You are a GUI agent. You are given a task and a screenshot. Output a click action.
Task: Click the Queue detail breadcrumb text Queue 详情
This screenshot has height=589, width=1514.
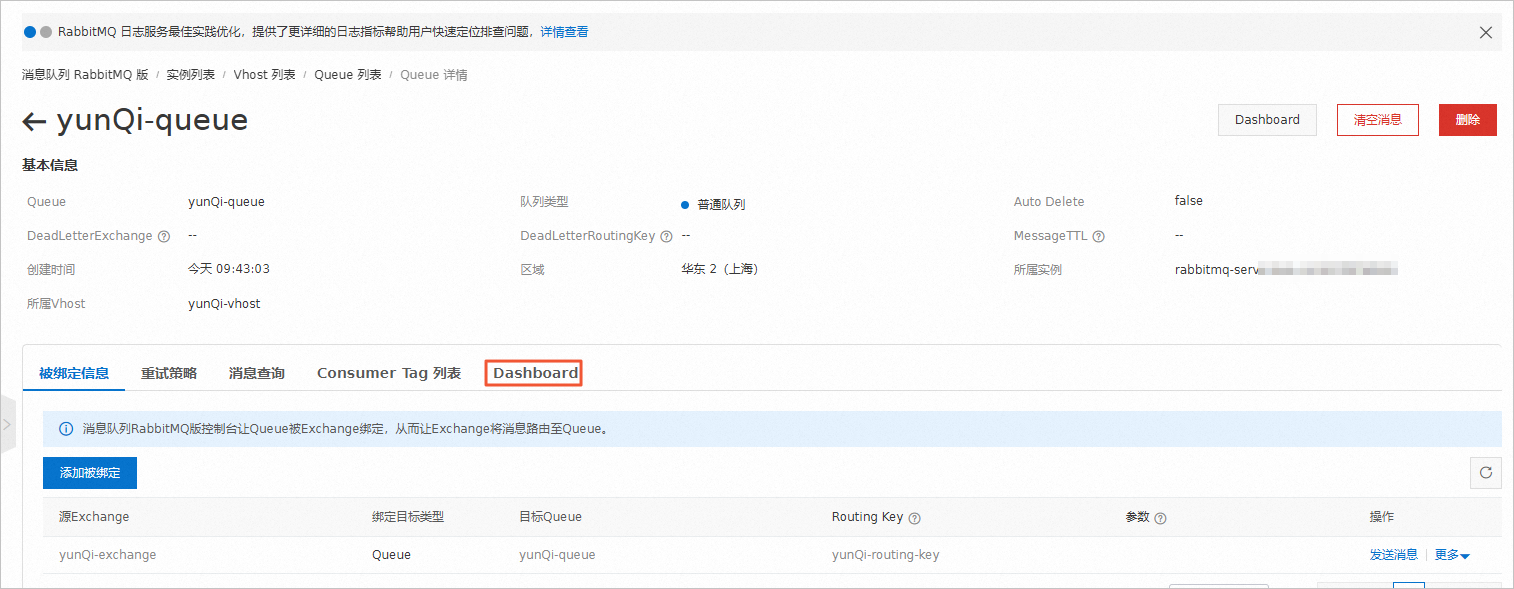pos(434,75)
